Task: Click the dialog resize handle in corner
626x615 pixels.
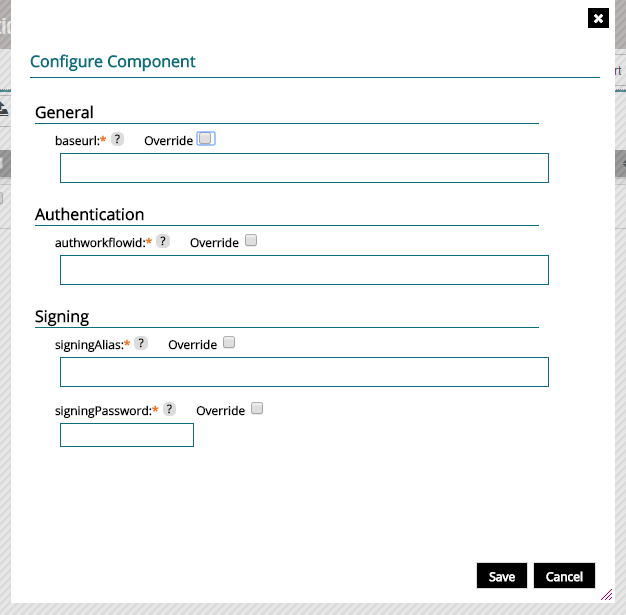Action: [606, 594]
